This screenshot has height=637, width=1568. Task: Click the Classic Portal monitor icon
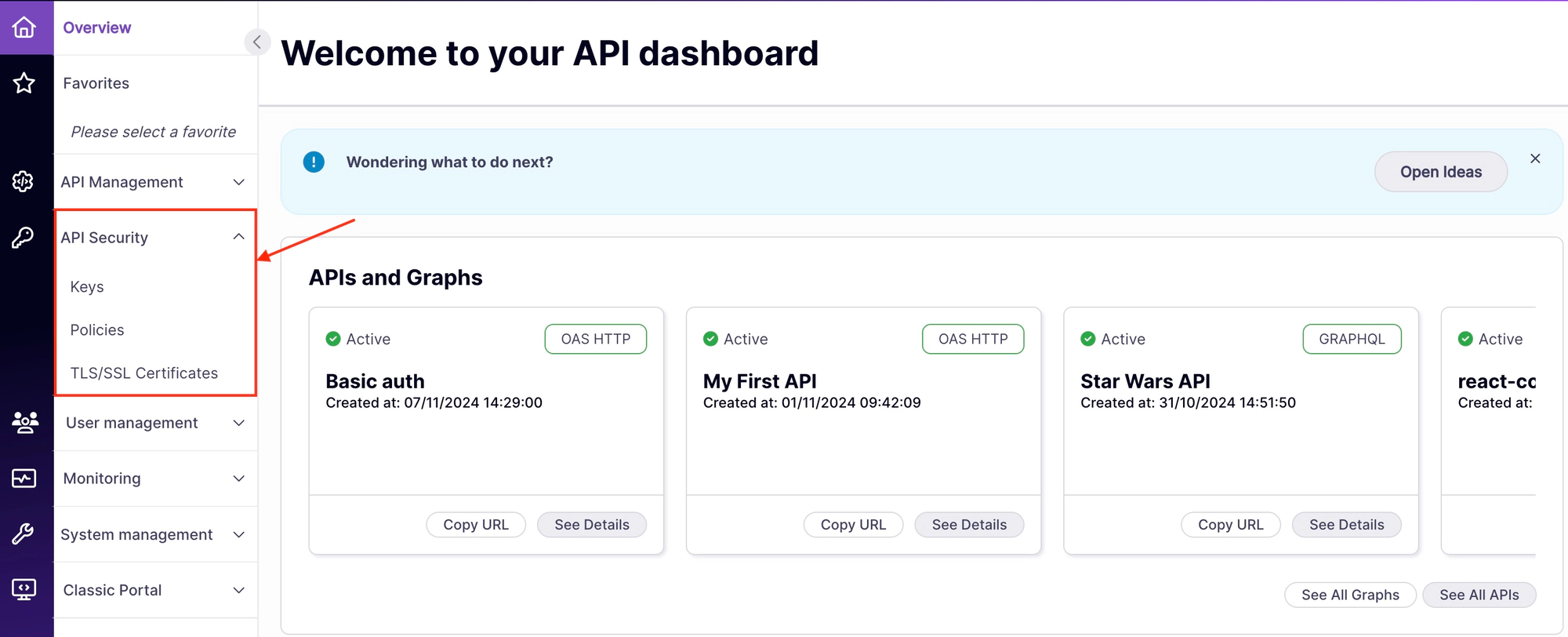(x=24, y=589)
